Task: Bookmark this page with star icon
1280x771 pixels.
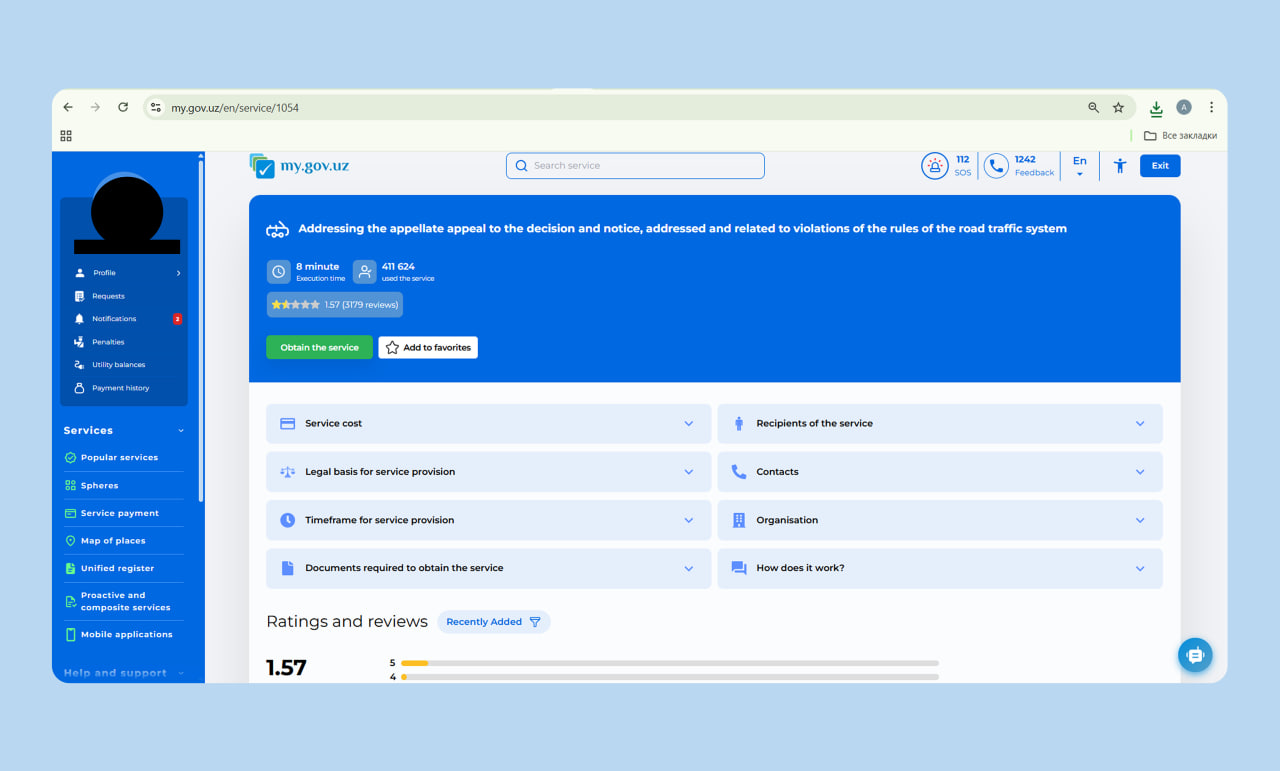Action: 1118,108
